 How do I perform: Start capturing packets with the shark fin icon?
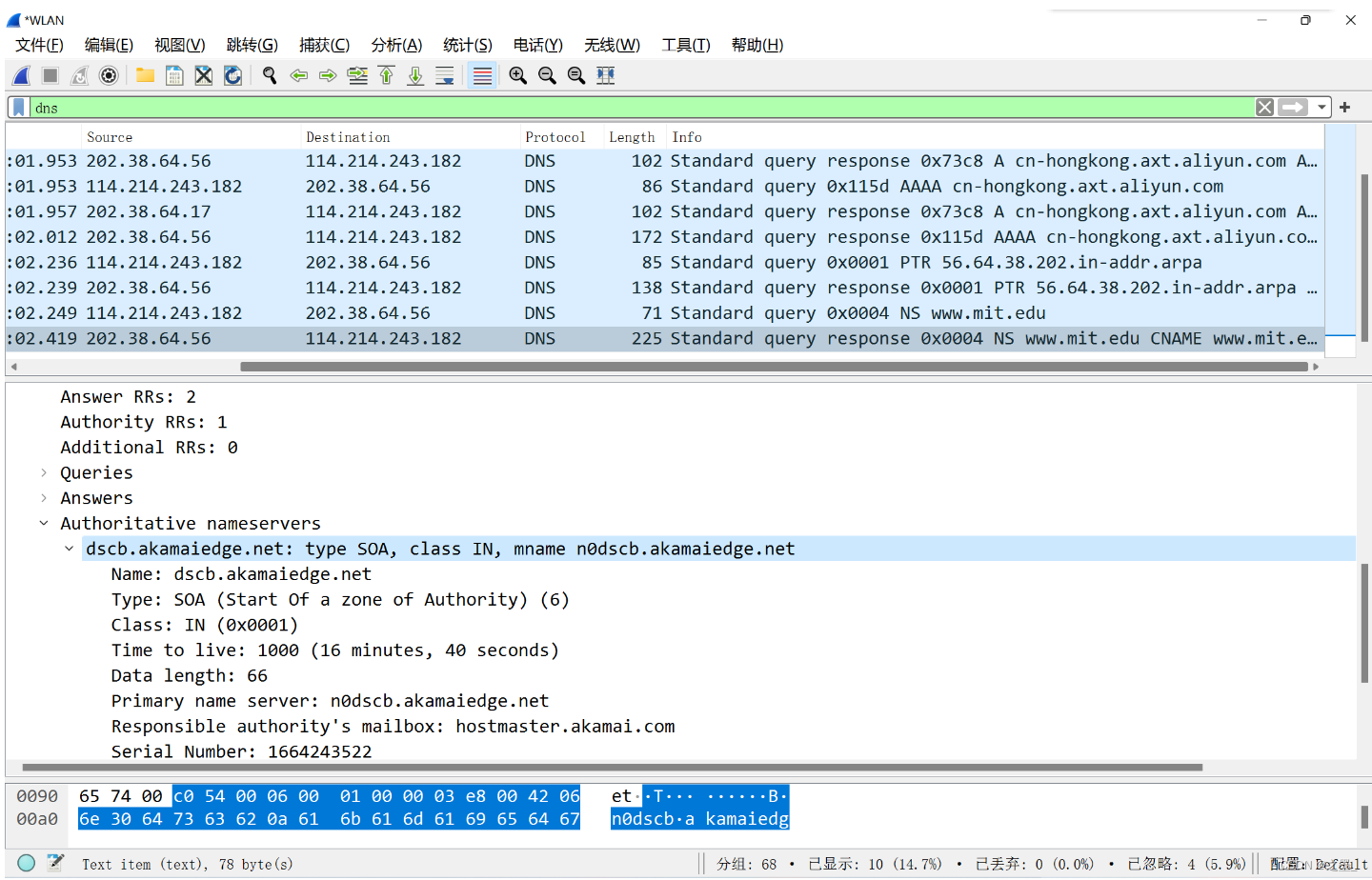(x=22, y=75)
